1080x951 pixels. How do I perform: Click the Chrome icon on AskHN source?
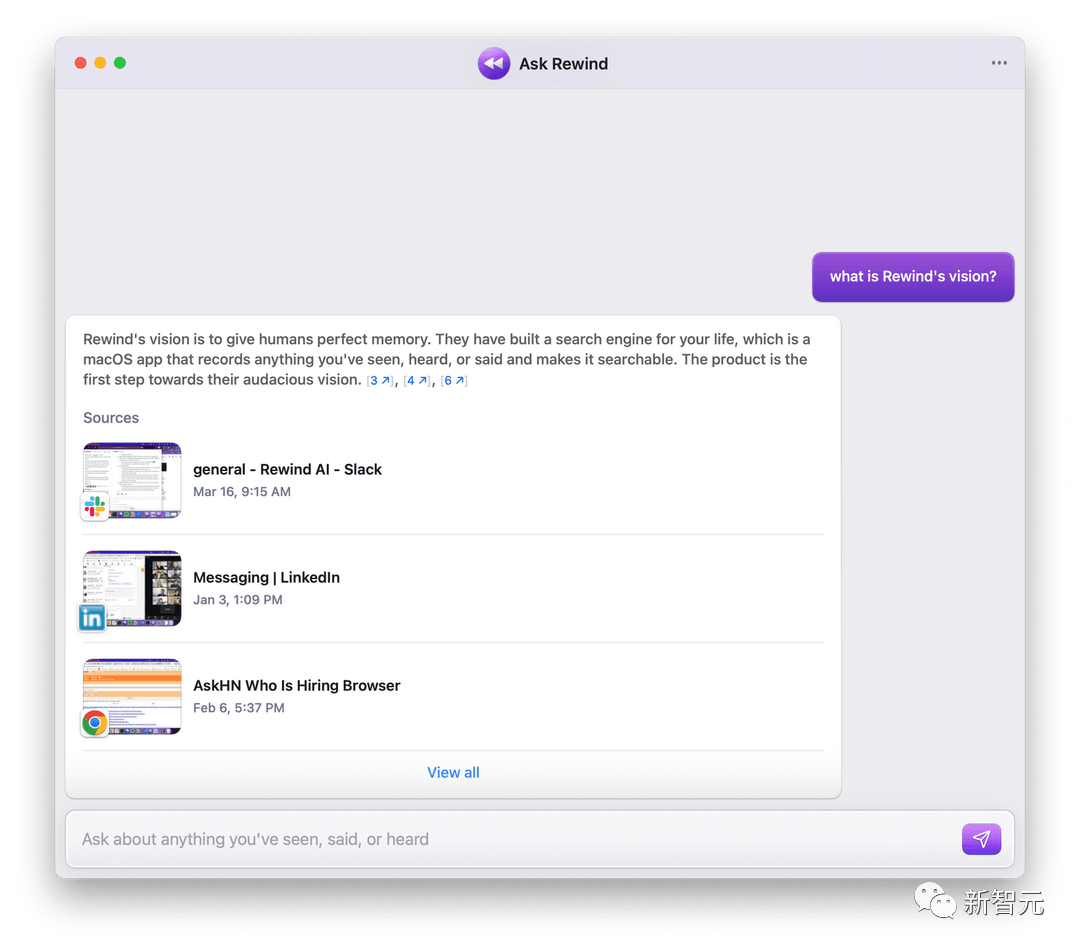(95, 723)
